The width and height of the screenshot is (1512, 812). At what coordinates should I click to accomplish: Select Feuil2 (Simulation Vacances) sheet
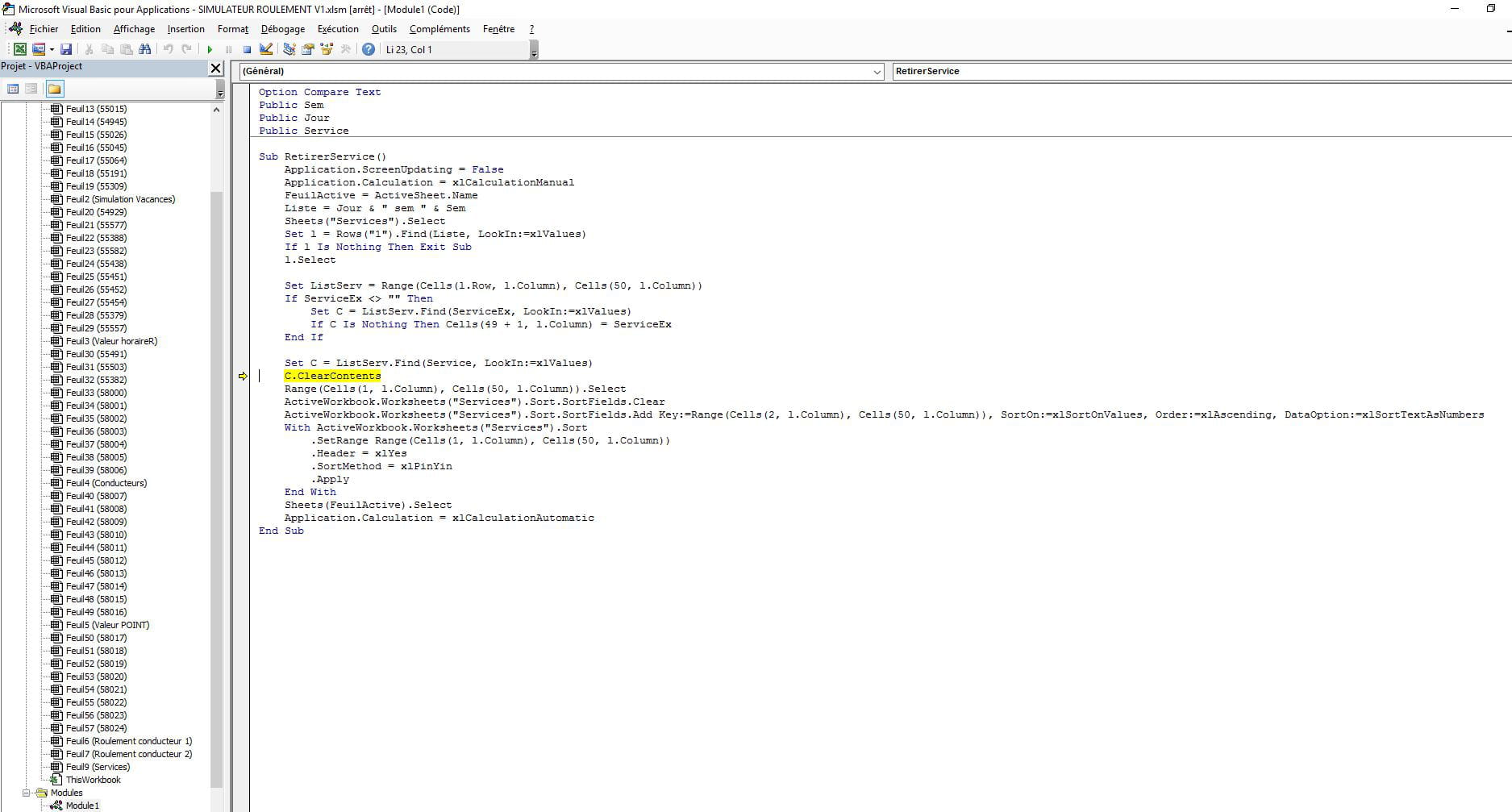tap(120, 199)
